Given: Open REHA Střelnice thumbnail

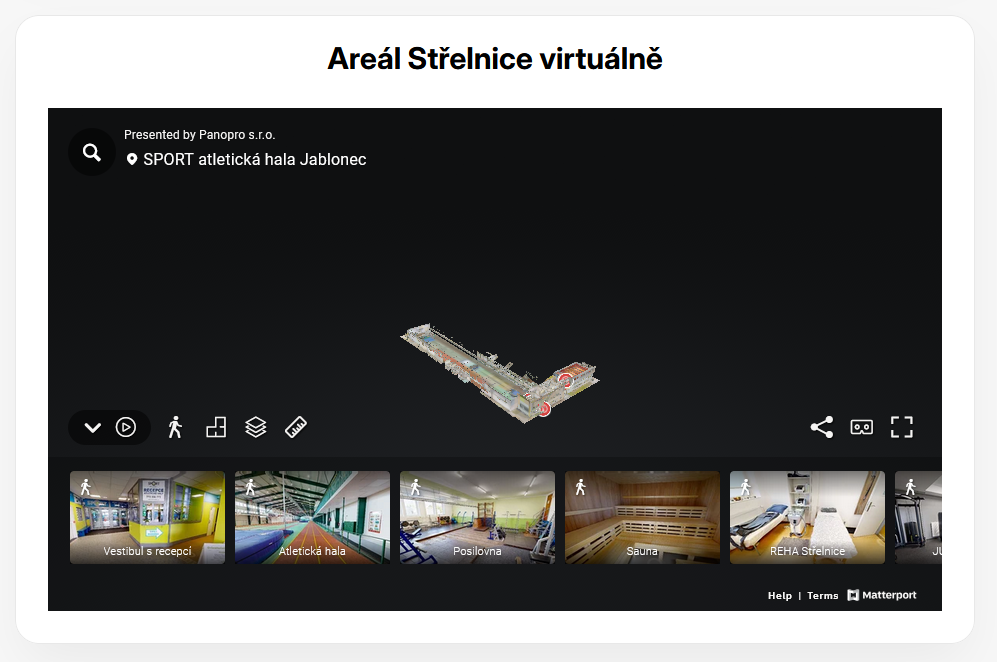Looking at the screenshot, I should 807,517.
